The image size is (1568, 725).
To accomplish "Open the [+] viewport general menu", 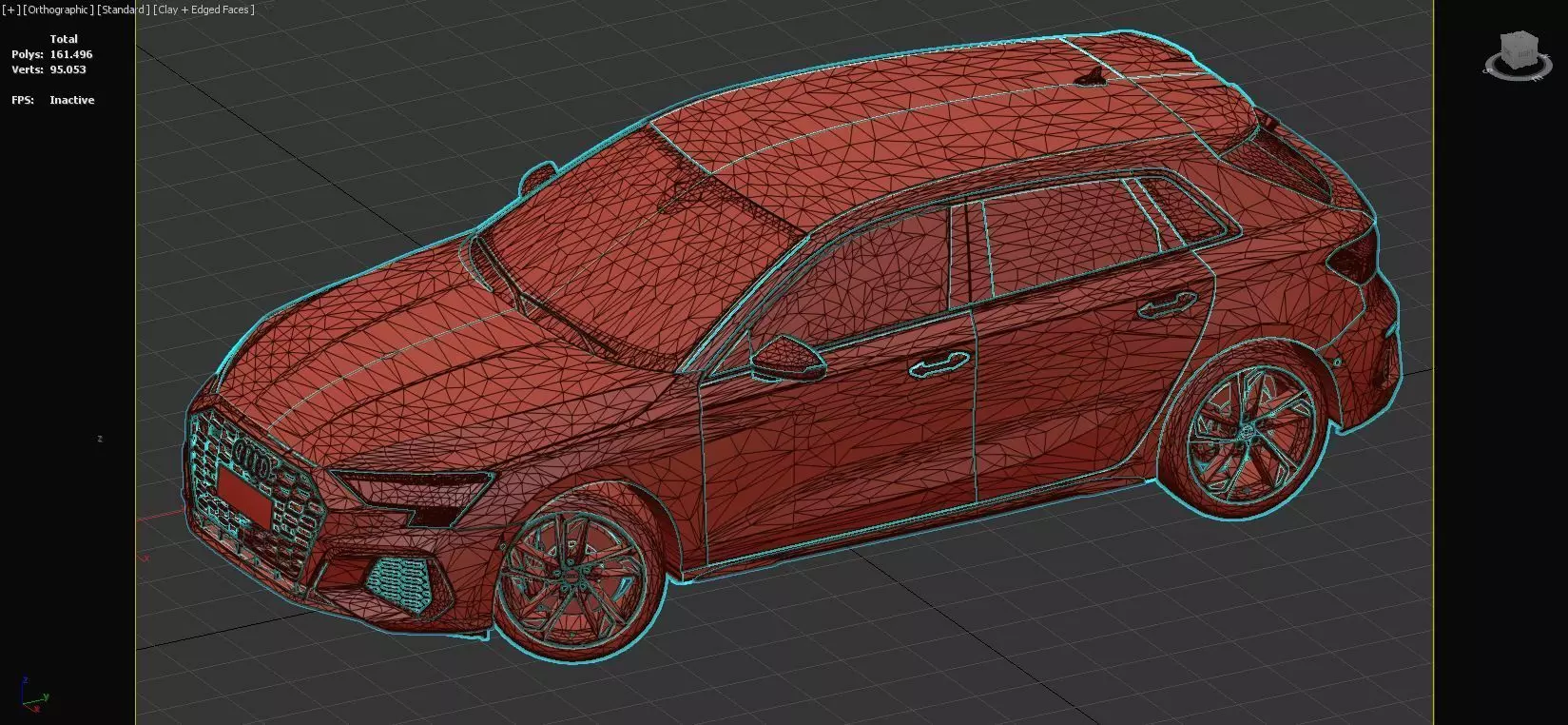I will pyautogui.click(x=11, y=10).
